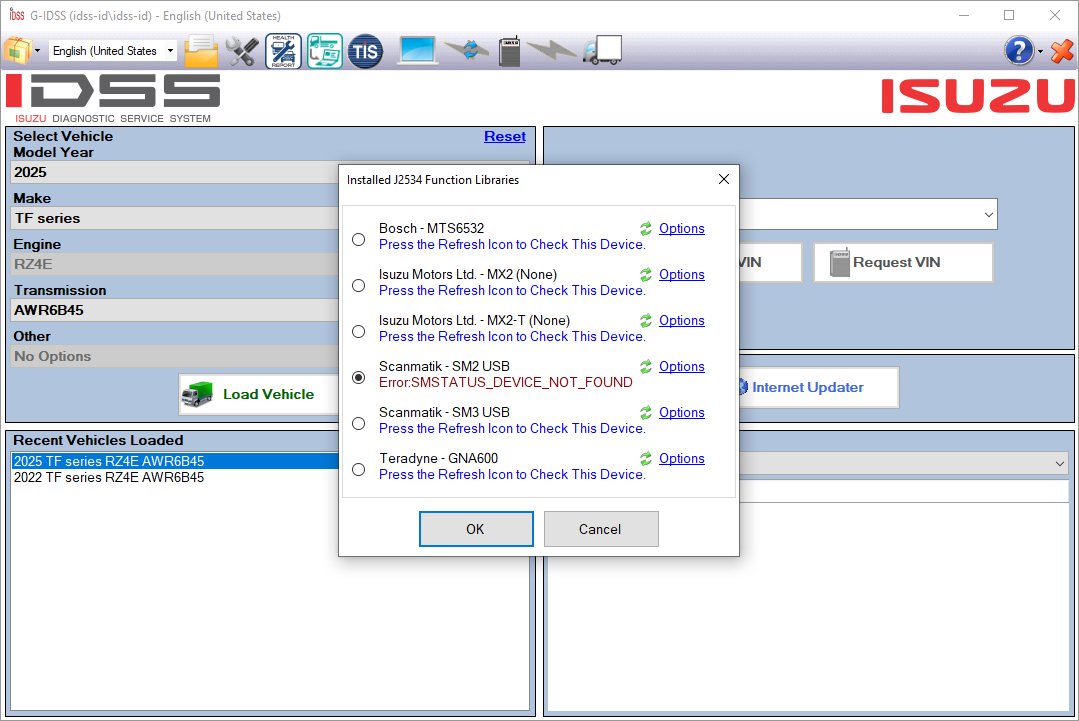This screenshot has width=1079, height=721.
Task: Click OK in the J2534 dialog
Action: [x=475, y=529]
